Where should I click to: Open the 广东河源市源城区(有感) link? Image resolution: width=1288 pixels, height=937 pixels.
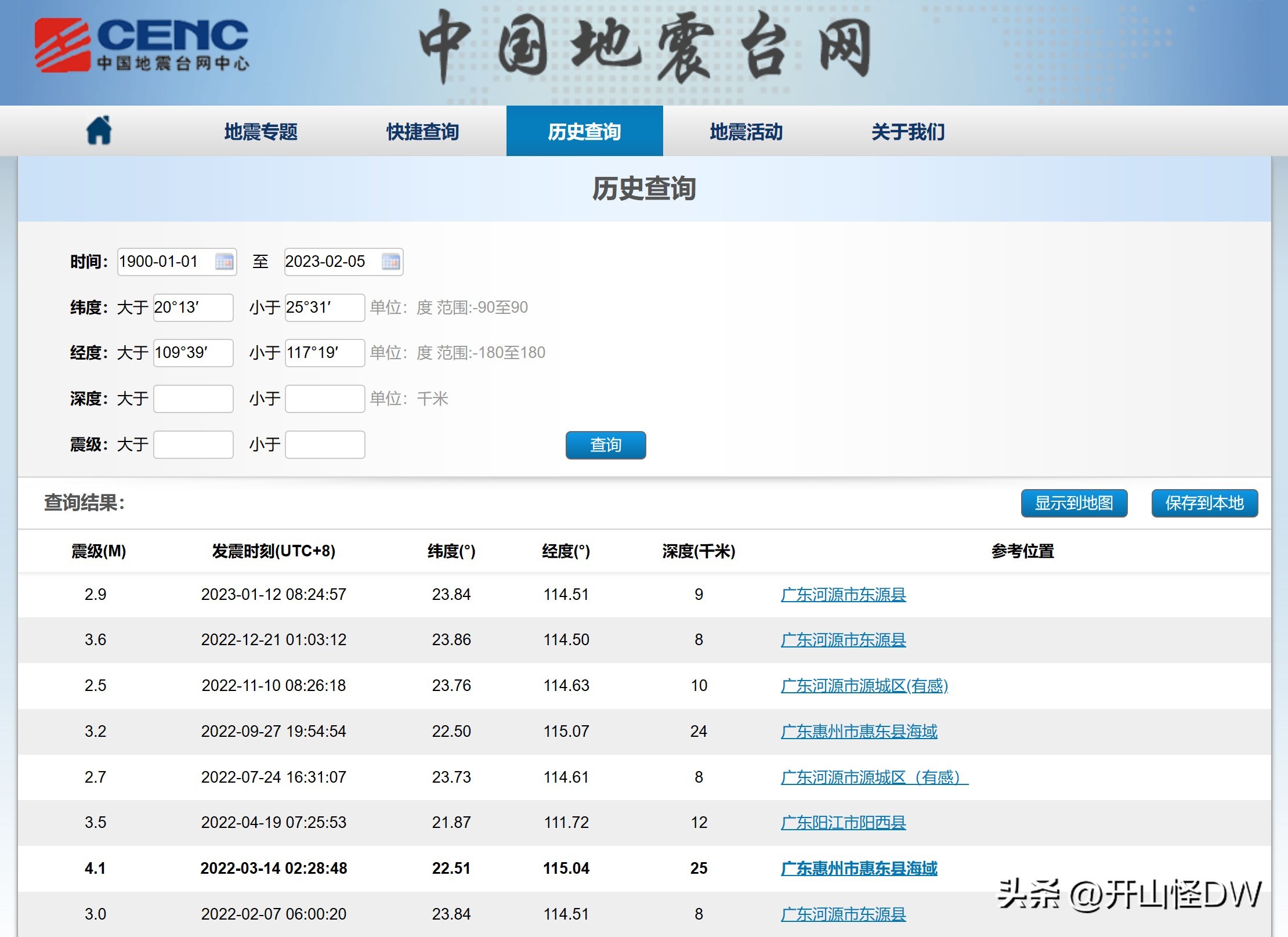tap(864, 686)
